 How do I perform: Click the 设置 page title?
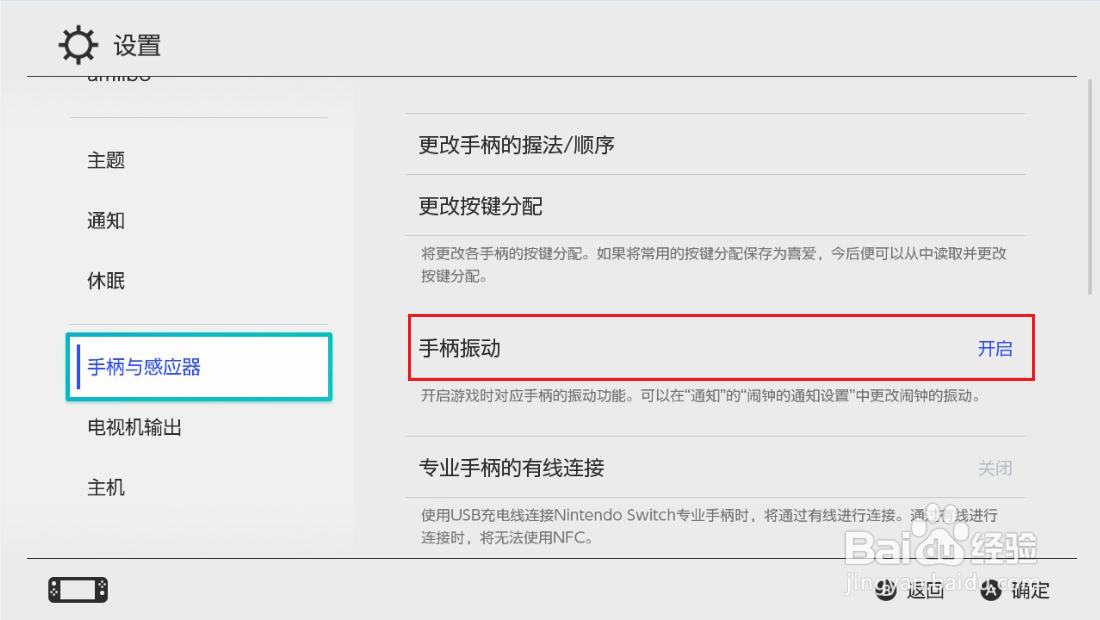pyautogui.click(x=137, y=46)
